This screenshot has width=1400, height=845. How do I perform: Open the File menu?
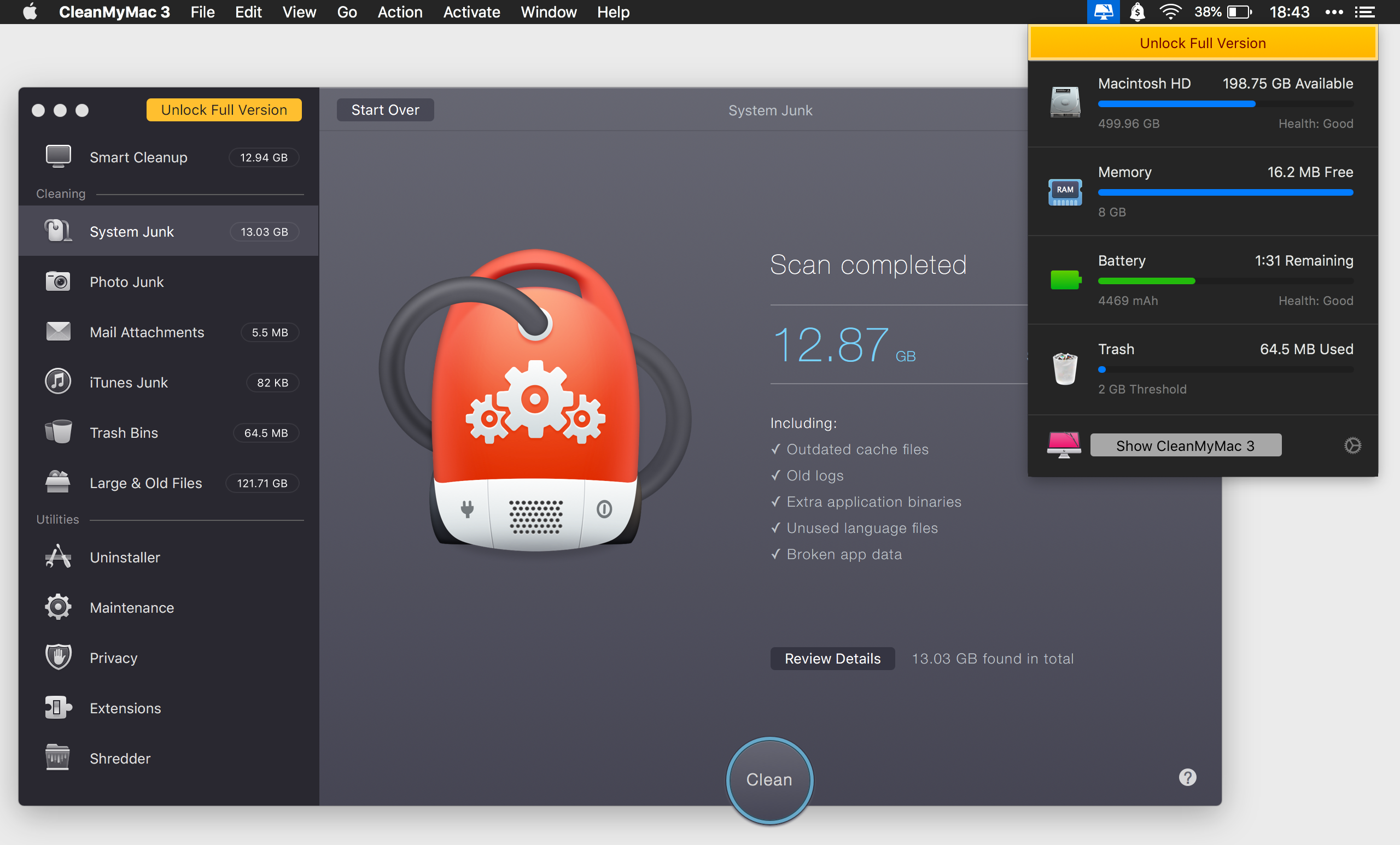[202, 12]
